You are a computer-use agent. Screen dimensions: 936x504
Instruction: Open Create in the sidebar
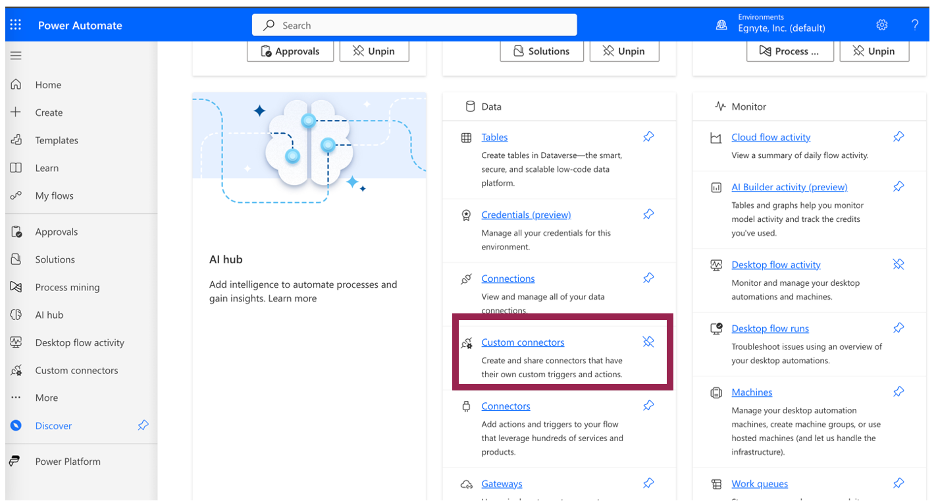[48, 112]
